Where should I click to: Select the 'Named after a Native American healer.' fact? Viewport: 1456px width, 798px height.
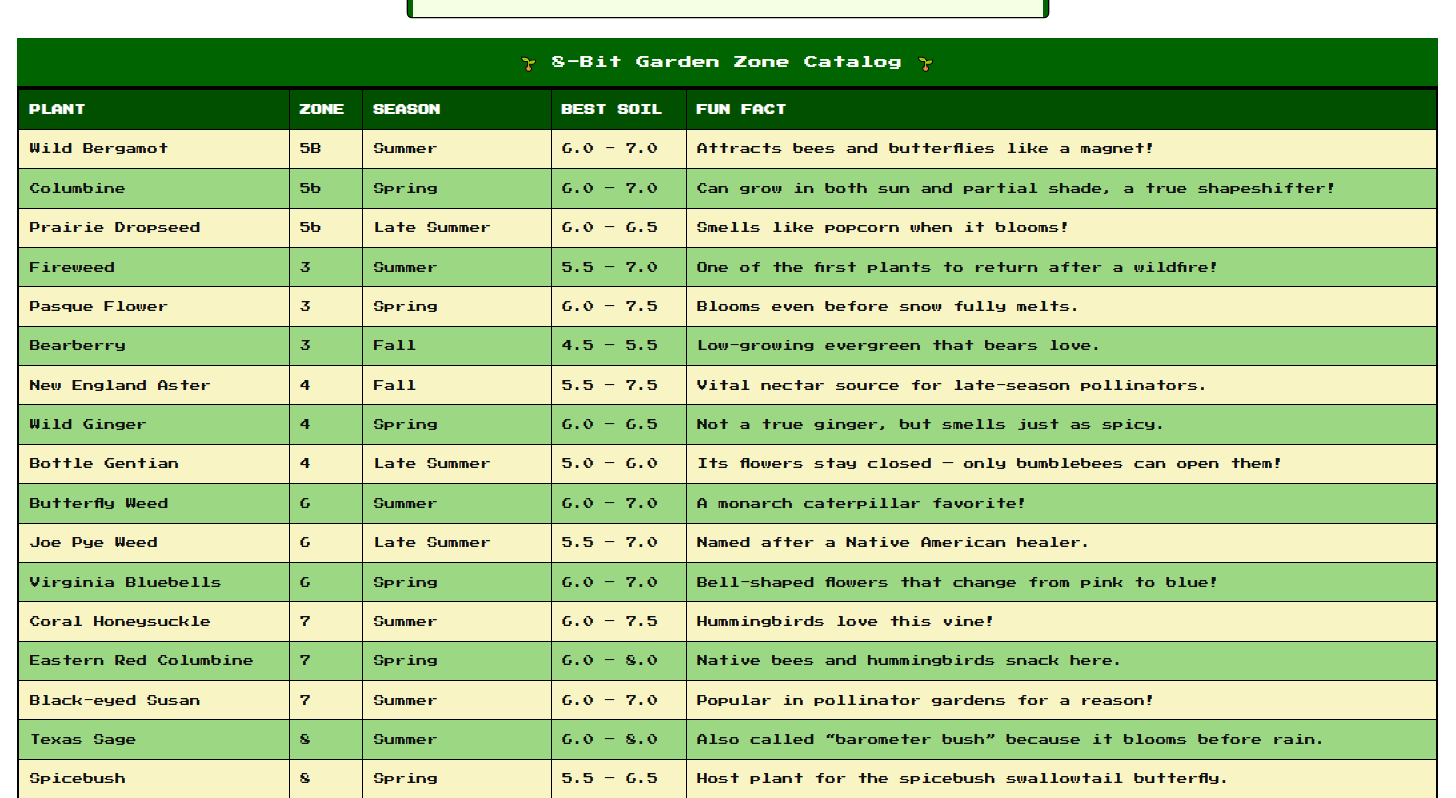click(x=893, y=542)
